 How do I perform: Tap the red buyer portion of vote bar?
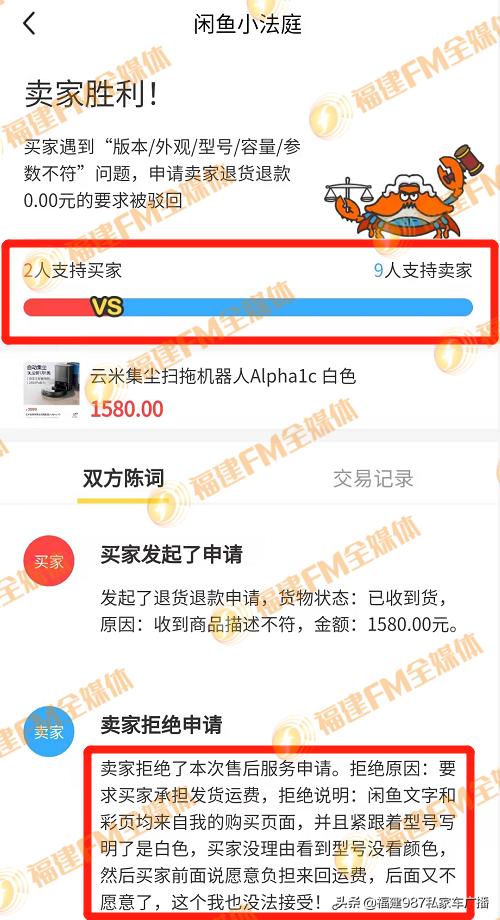pos(58,307)
